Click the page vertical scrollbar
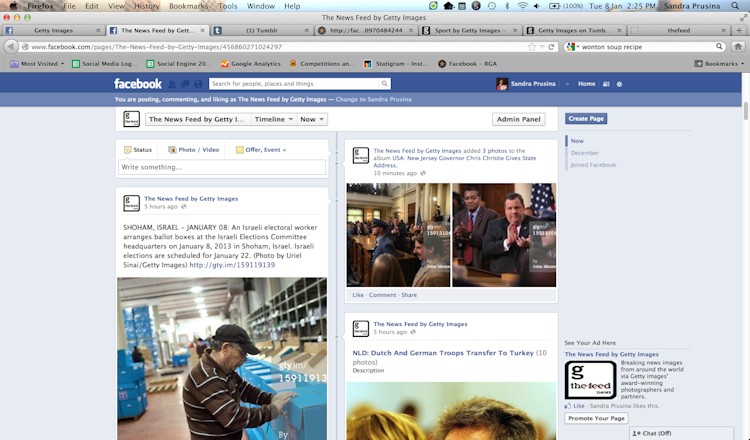 click(746, 111)
